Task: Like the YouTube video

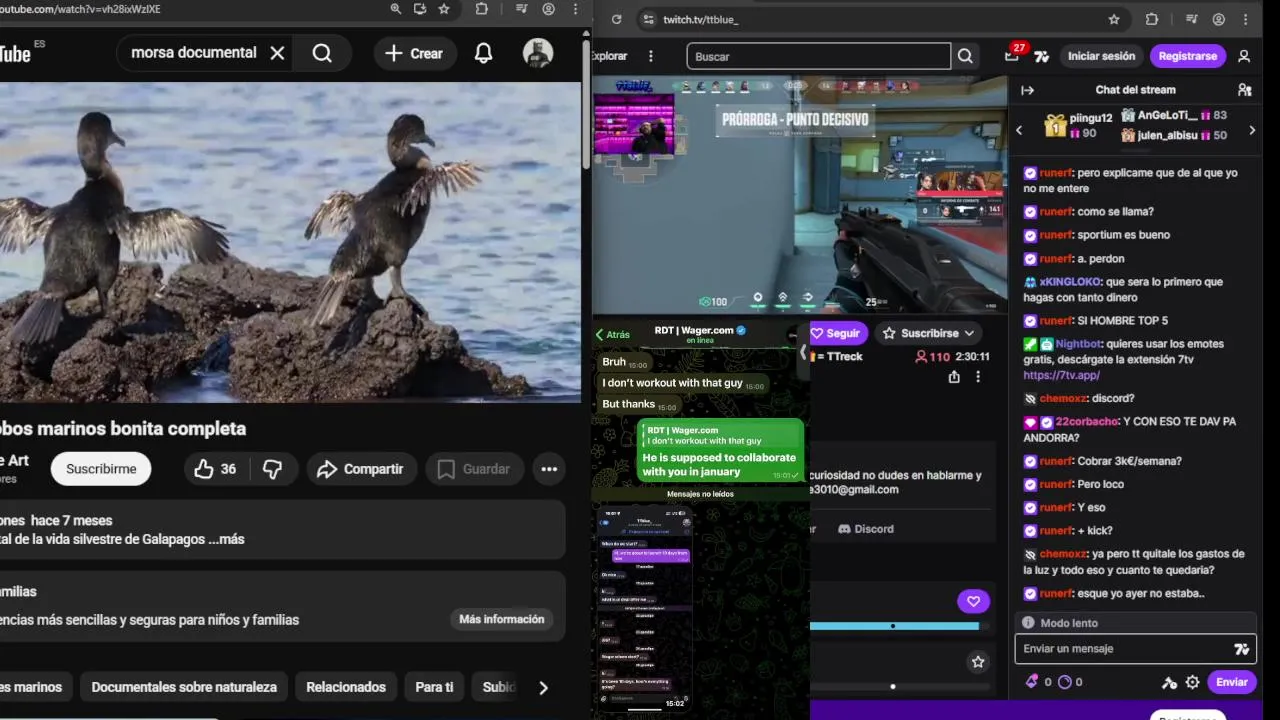Action: click(x=216, y=469)
